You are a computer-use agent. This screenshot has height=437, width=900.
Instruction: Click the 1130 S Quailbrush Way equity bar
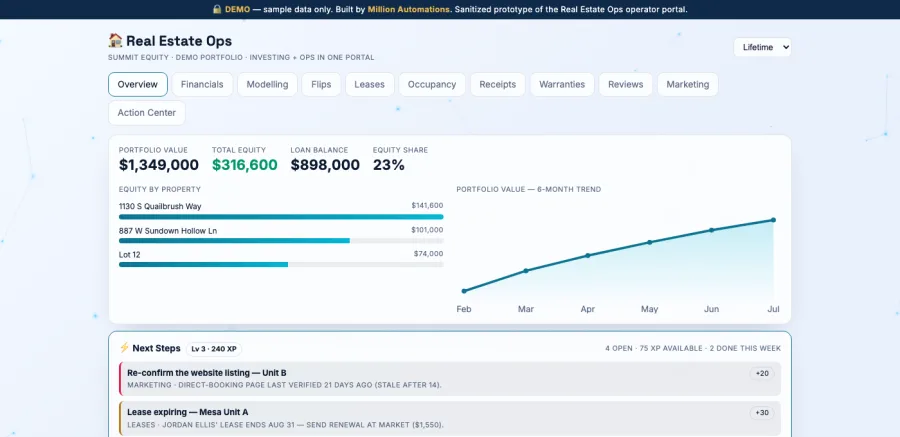(281, 216)
